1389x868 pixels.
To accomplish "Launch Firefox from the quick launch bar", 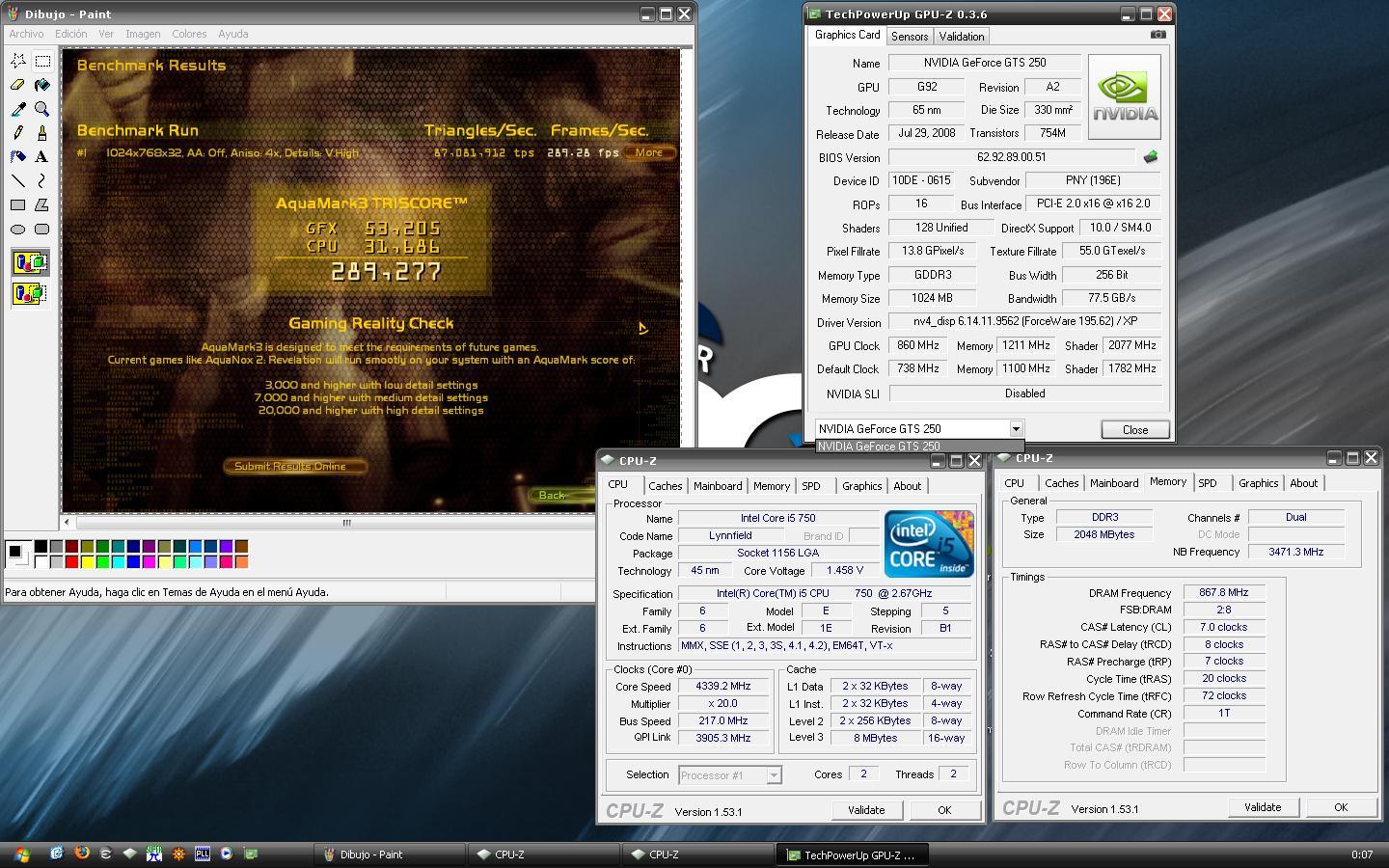I will (x=81, y=854).
